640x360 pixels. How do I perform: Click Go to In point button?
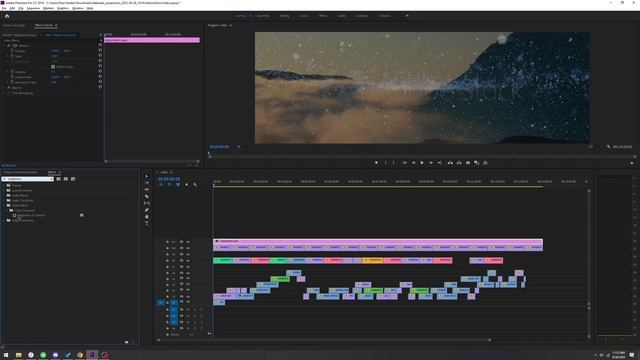click(404, 163)
